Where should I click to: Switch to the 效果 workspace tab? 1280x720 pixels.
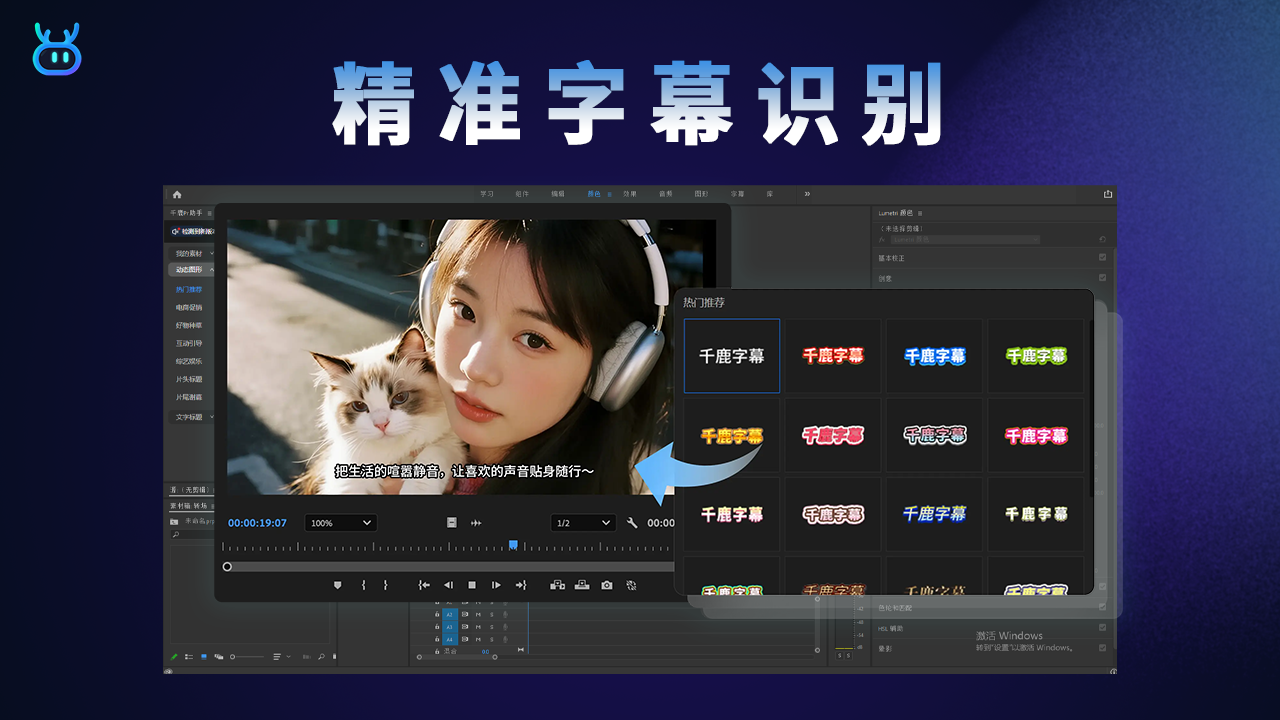[629, 194]
